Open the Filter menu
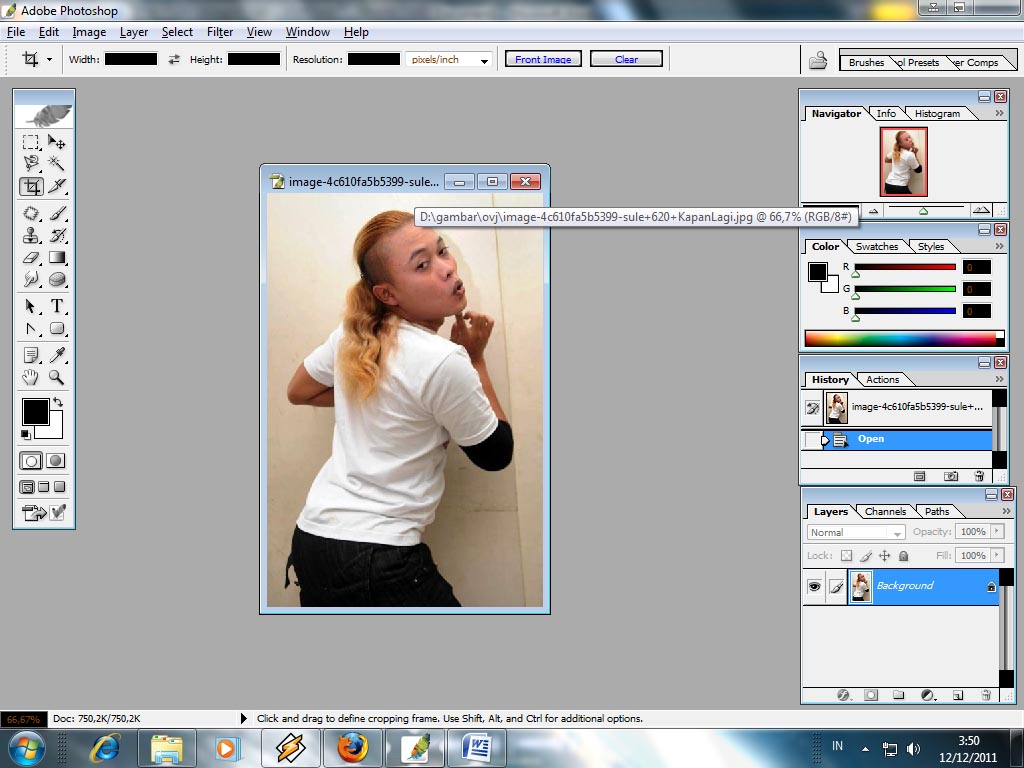This screenshot has height=768, width=1024. pos(220,32)
